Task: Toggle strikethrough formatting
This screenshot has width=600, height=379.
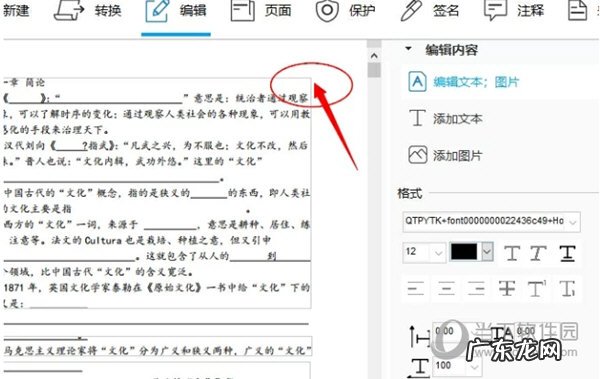Action: click(507, 288)
